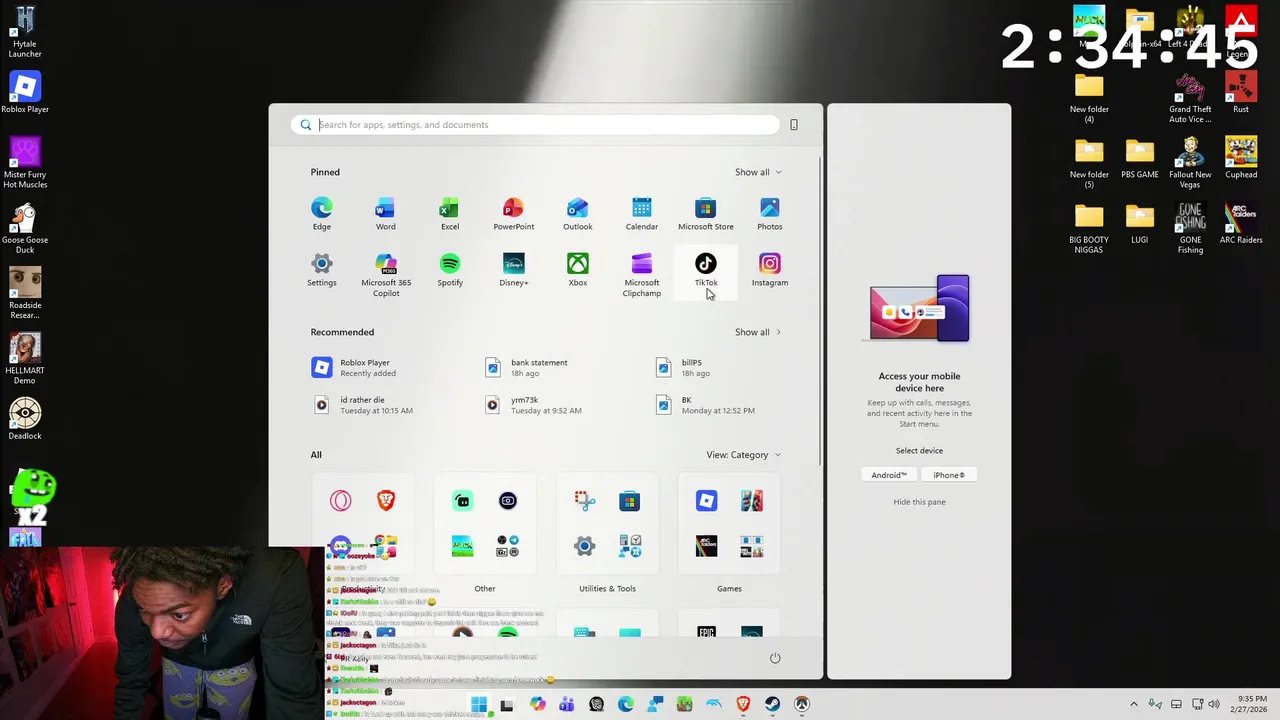Launch PowerPoint pinned app
This screenshot has width=1280, height=720.
[513, 214]
